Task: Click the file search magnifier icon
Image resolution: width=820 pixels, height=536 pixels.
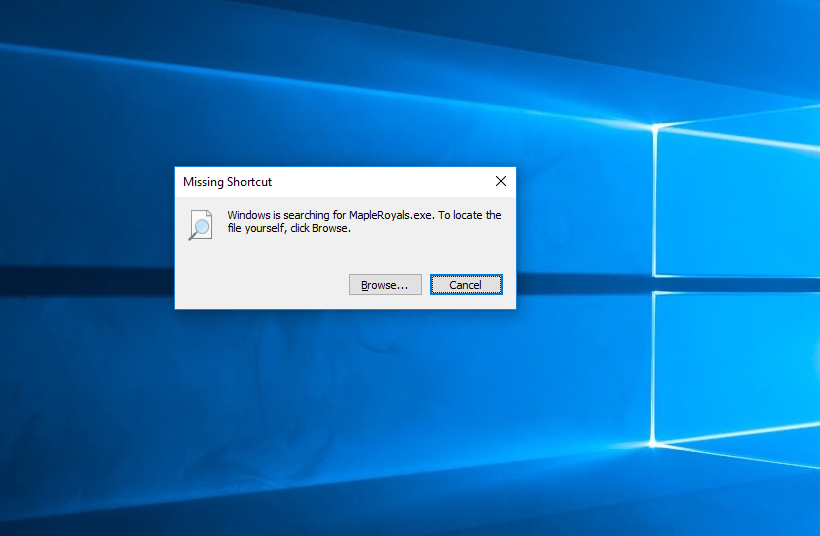Action: tap(200, 225)
